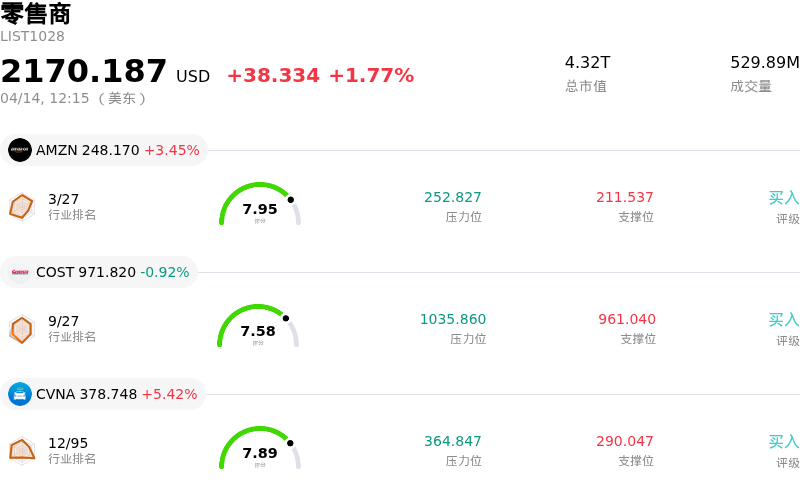Viewport: 800px width, 488px height.
Task: Click the AMZN 7.95 score gauge
Action: pos(260,206)
